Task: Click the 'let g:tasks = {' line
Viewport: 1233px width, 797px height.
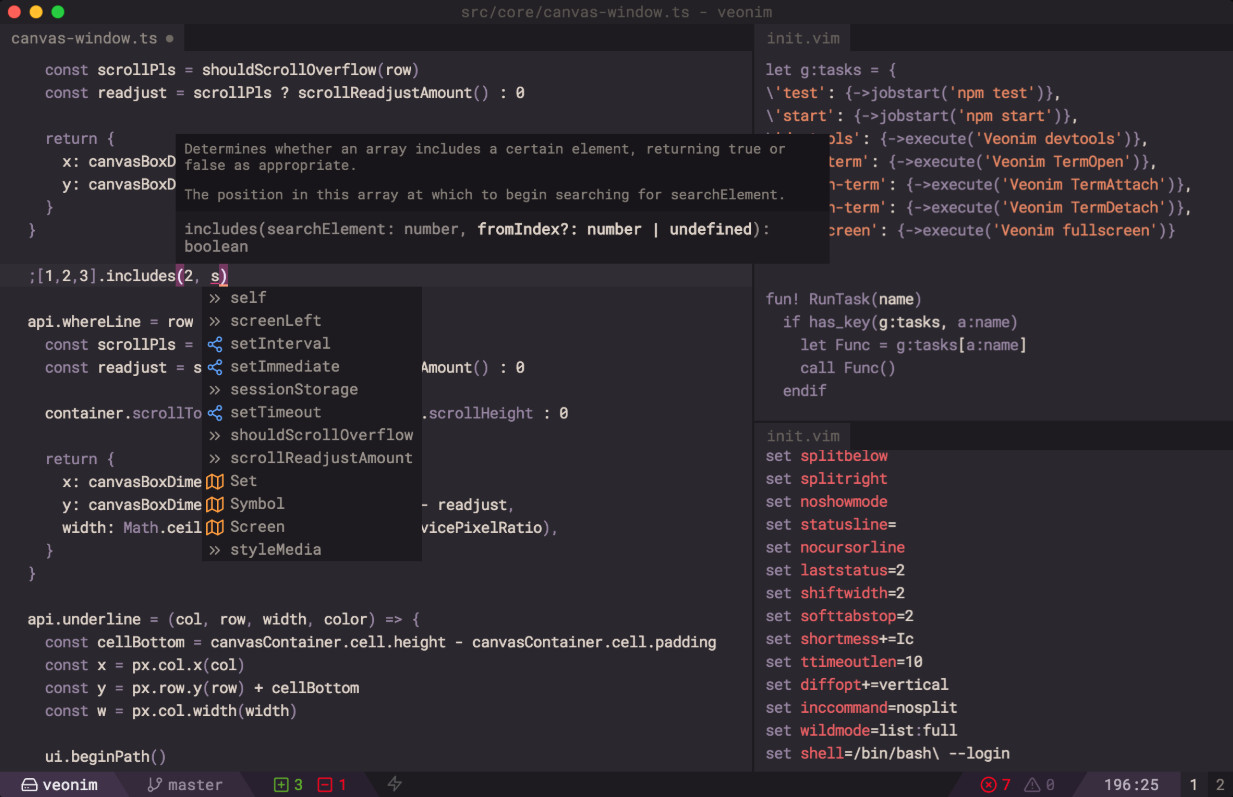Action: tap(831, 70)
